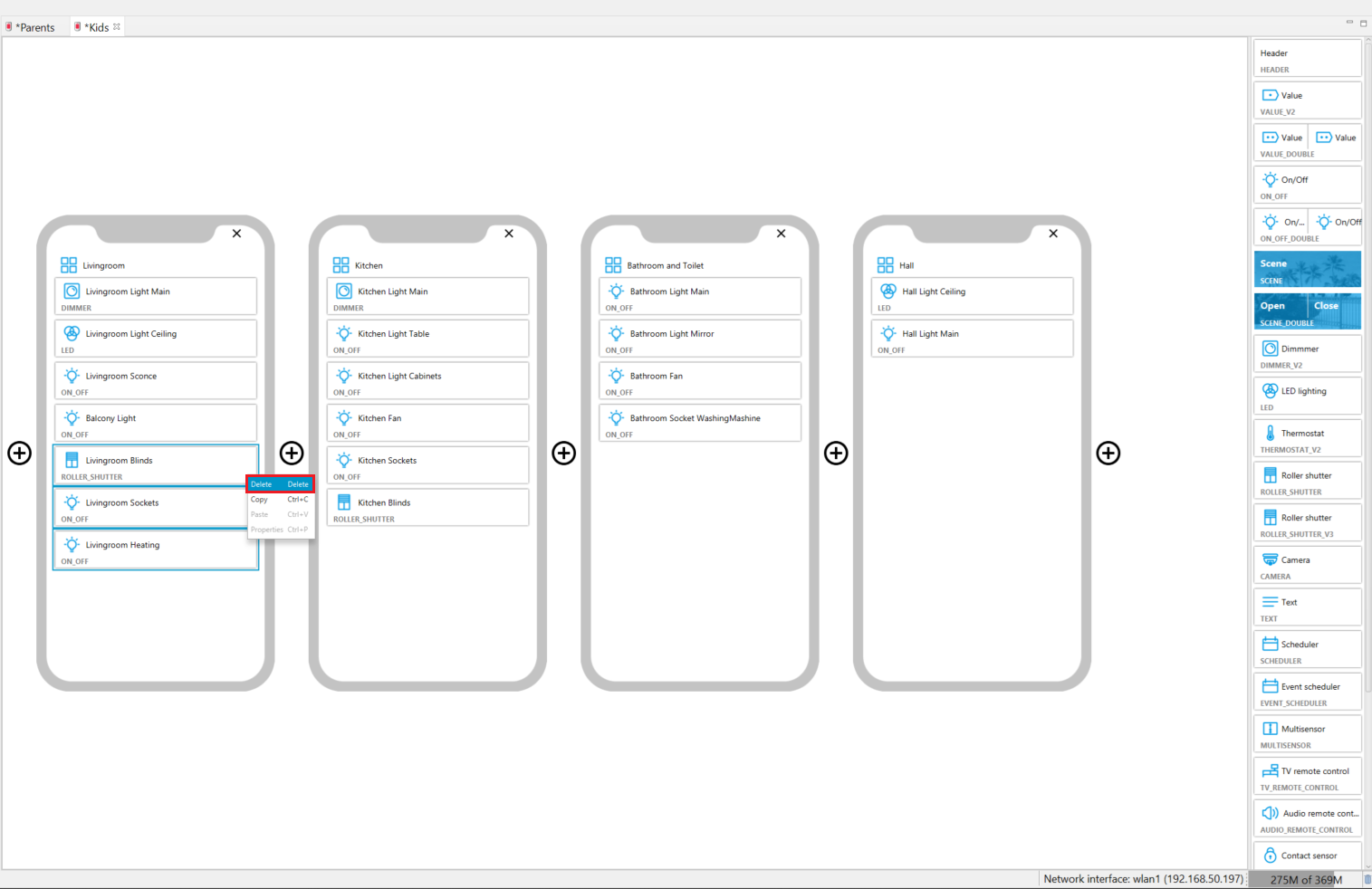Click the Livingroom screen header title

coord(104,265)
